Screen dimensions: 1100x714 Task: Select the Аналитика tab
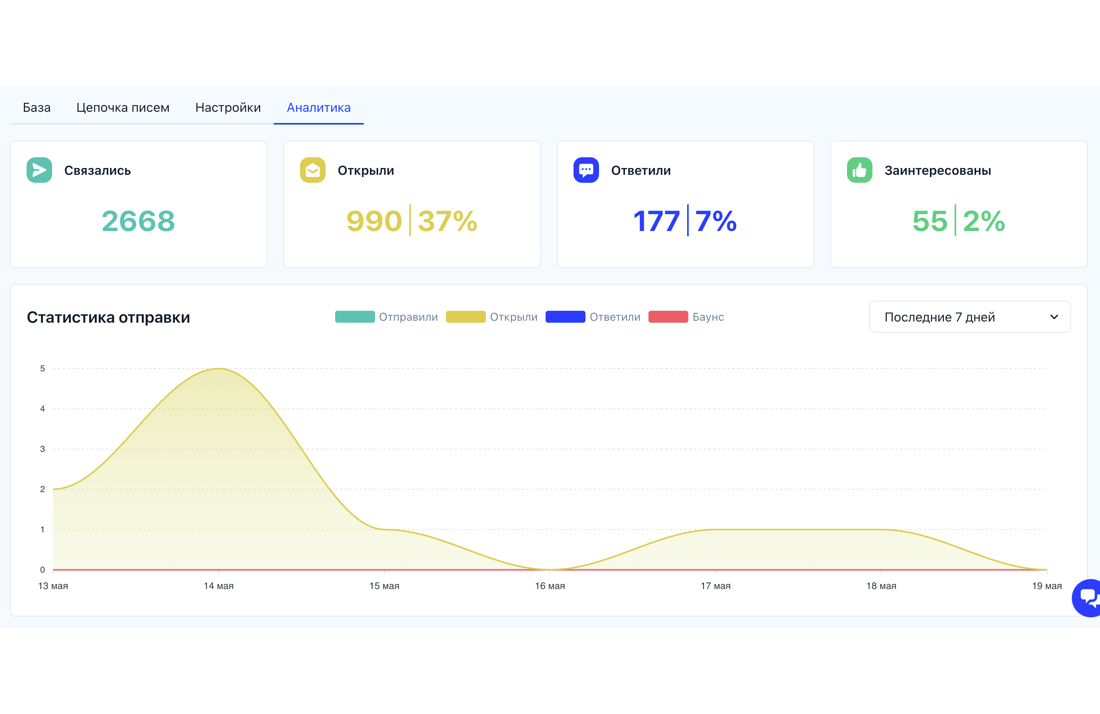pyautogui.click(x=318, y=107)
